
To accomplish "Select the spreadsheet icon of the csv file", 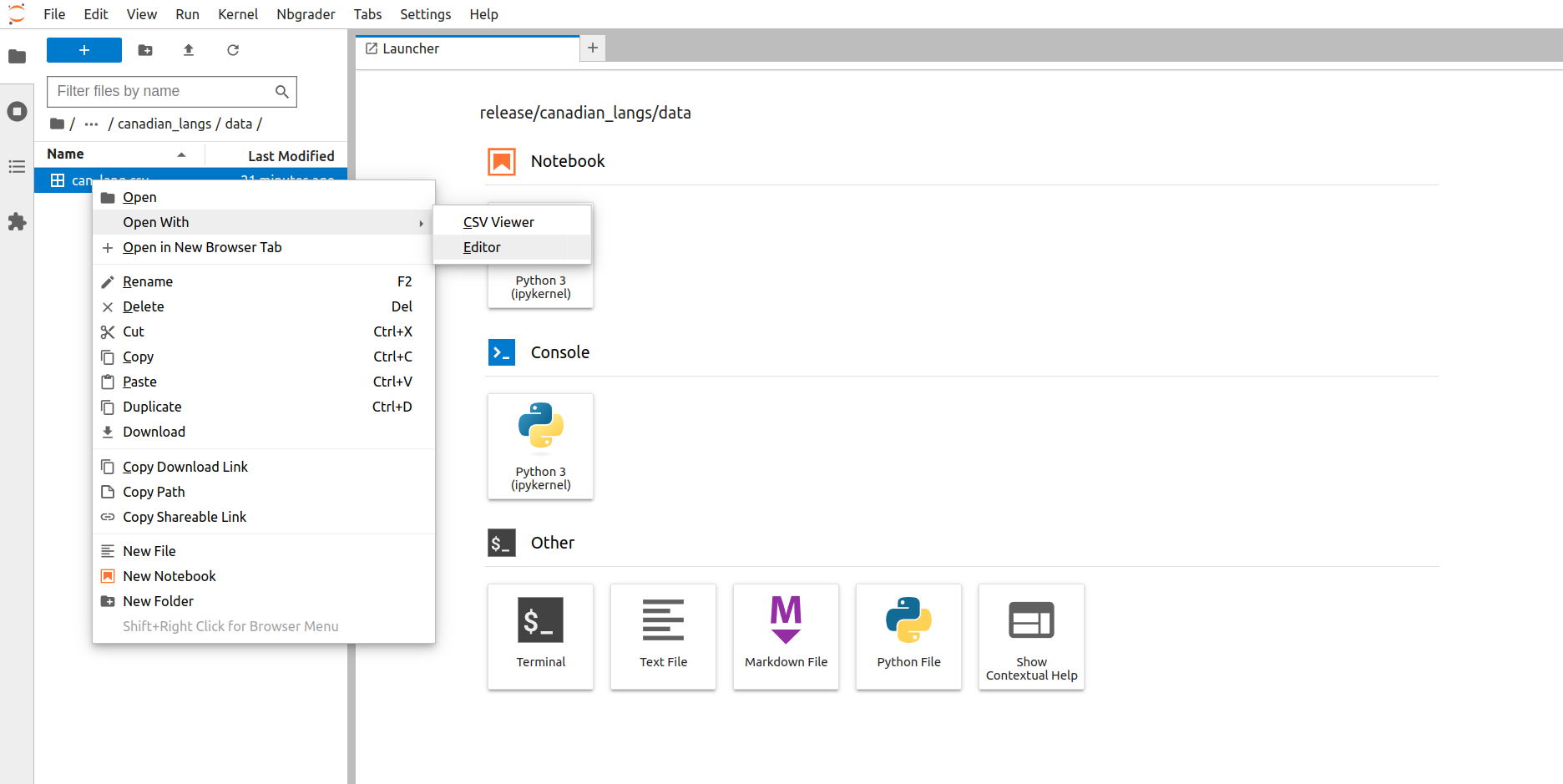I will pyautogui.click(x=58, y=180).
